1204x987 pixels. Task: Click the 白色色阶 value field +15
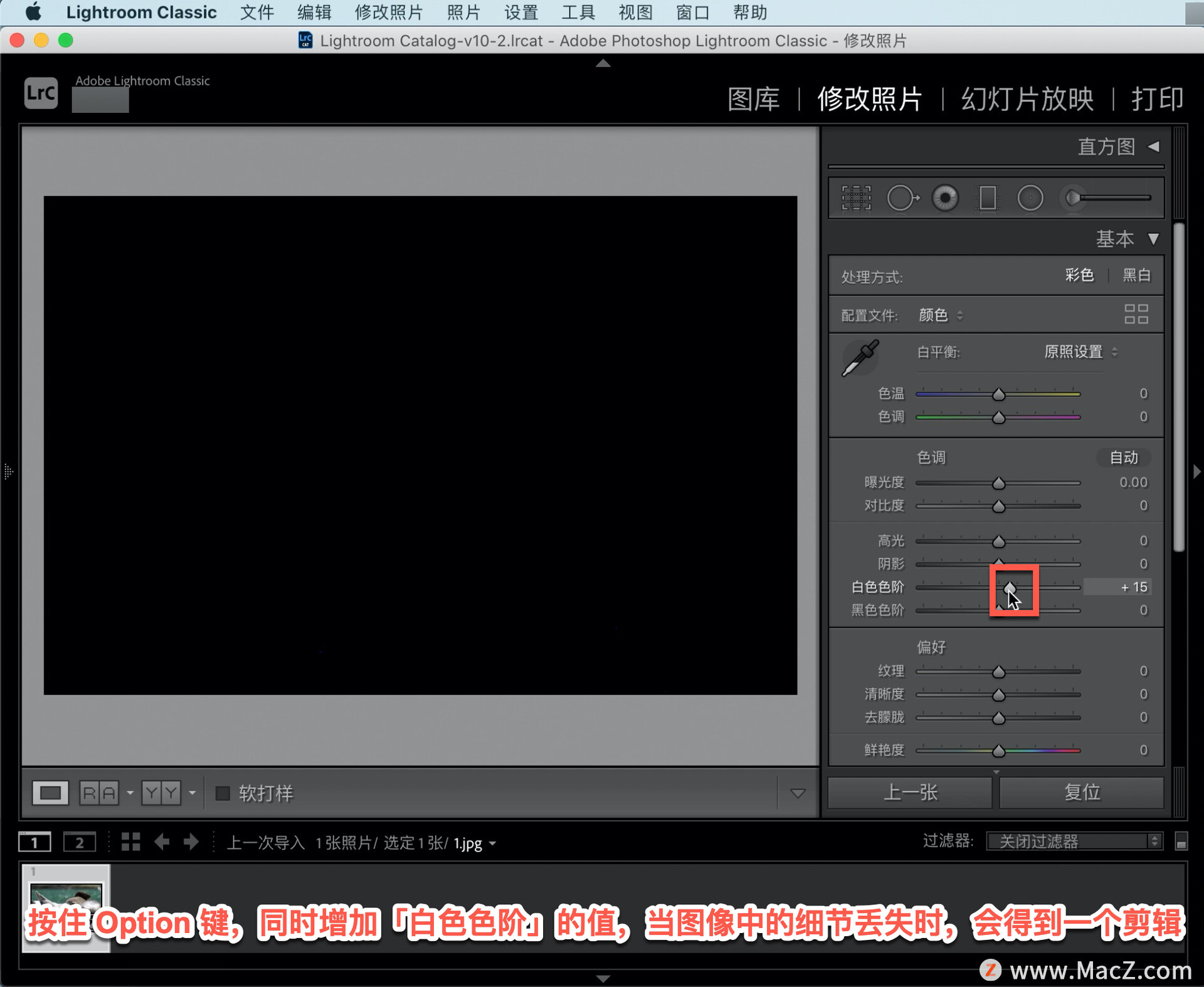pos(1117,587)
